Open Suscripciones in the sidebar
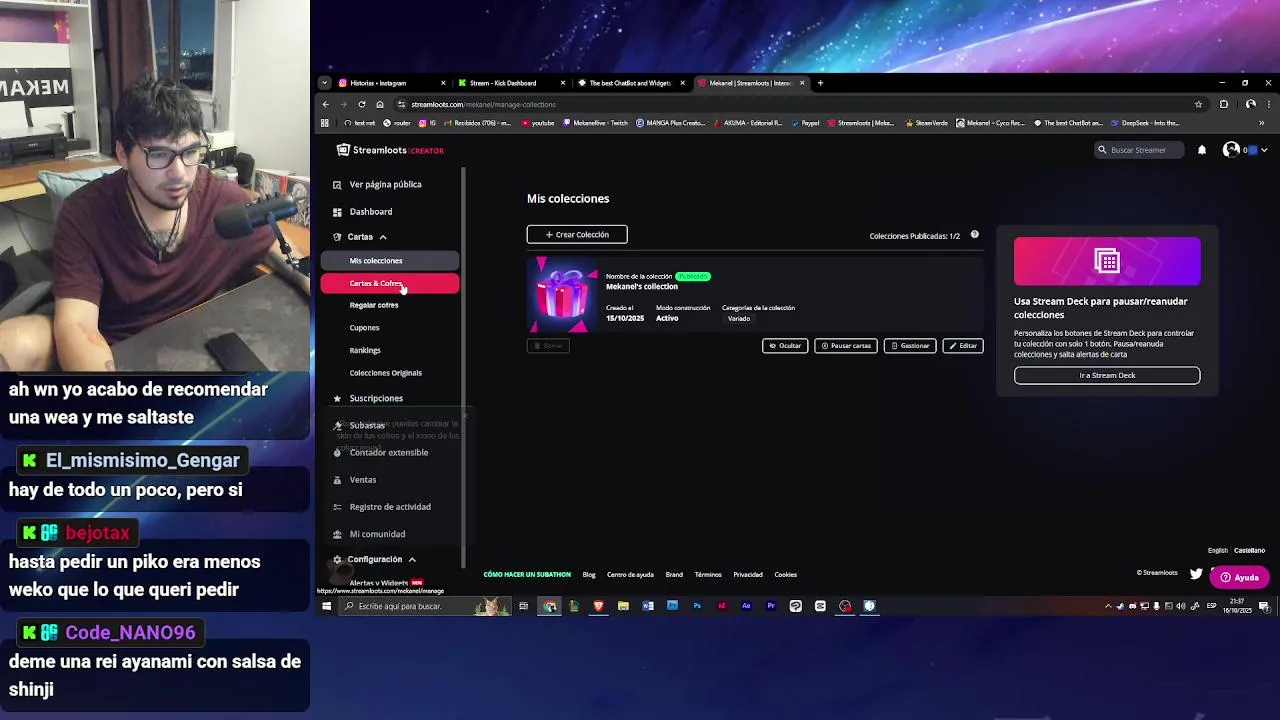The image size is (1280, 720). click(376, 398)
